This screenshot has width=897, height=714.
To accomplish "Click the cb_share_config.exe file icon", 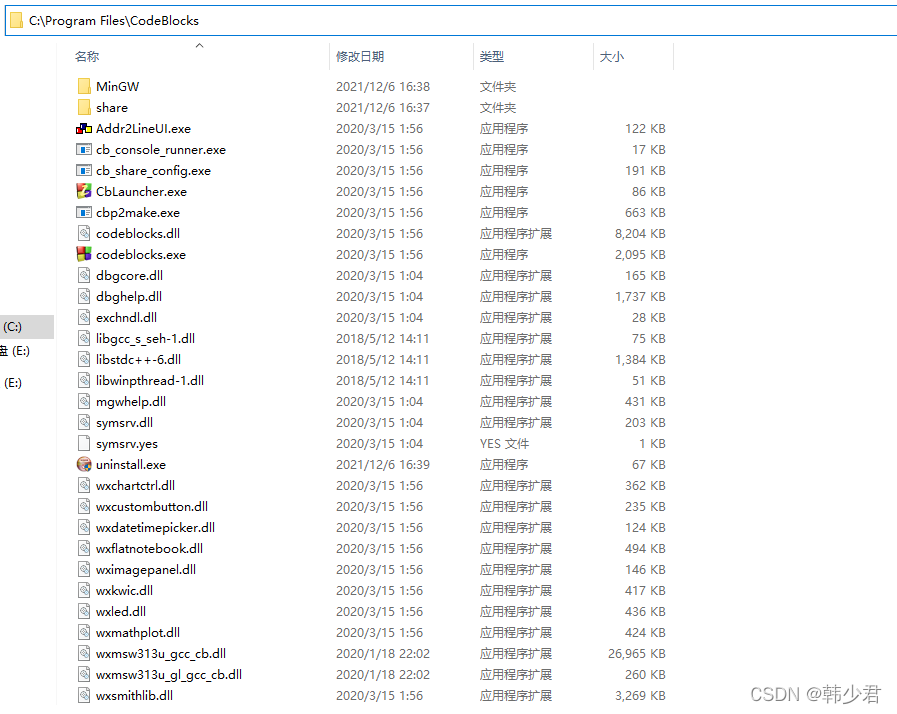I will click(x=84, y=170).
